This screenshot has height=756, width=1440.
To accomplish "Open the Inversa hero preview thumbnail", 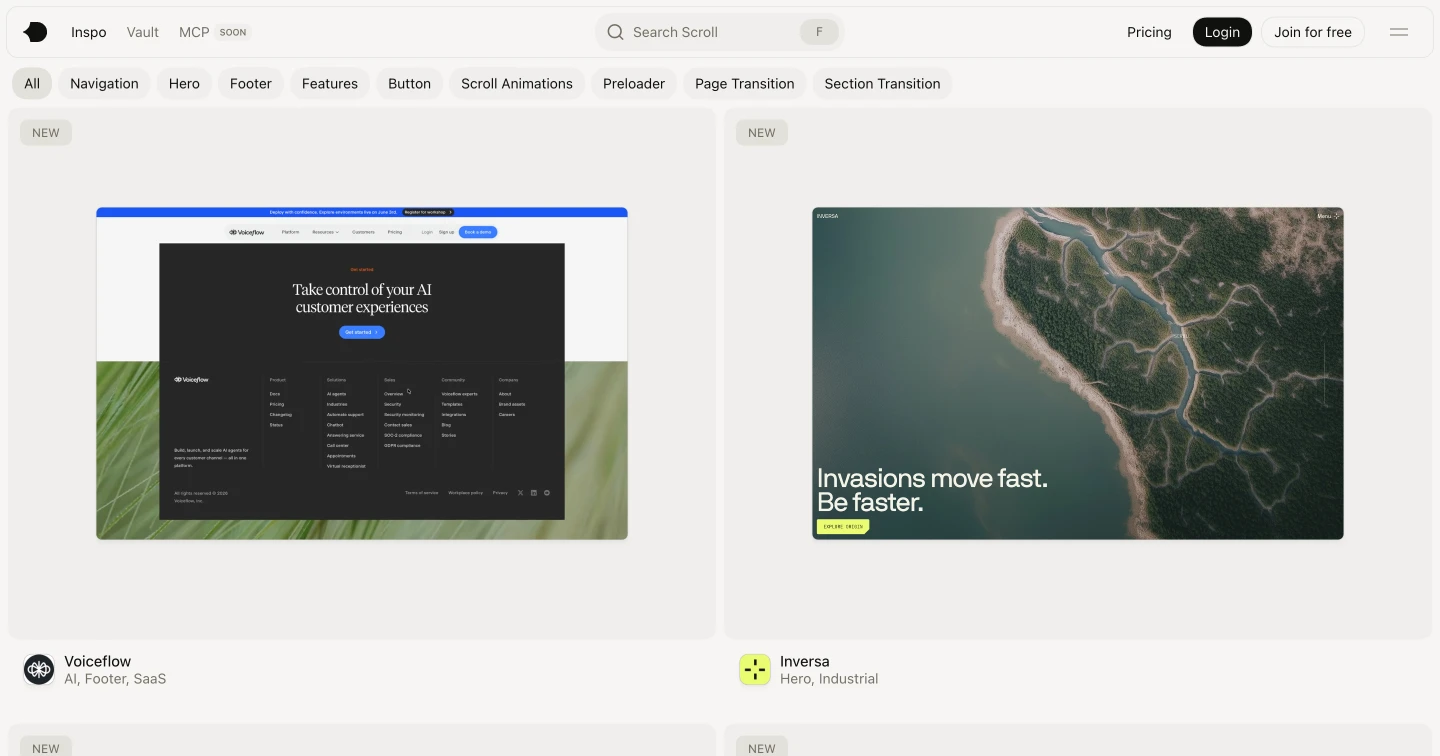I will (1078, 373).
